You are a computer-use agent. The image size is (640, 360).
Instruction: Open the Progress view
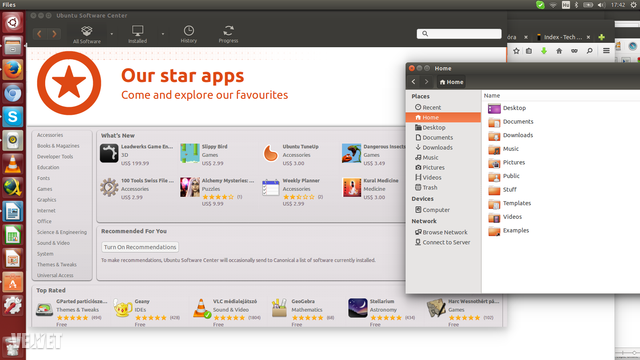228,34
